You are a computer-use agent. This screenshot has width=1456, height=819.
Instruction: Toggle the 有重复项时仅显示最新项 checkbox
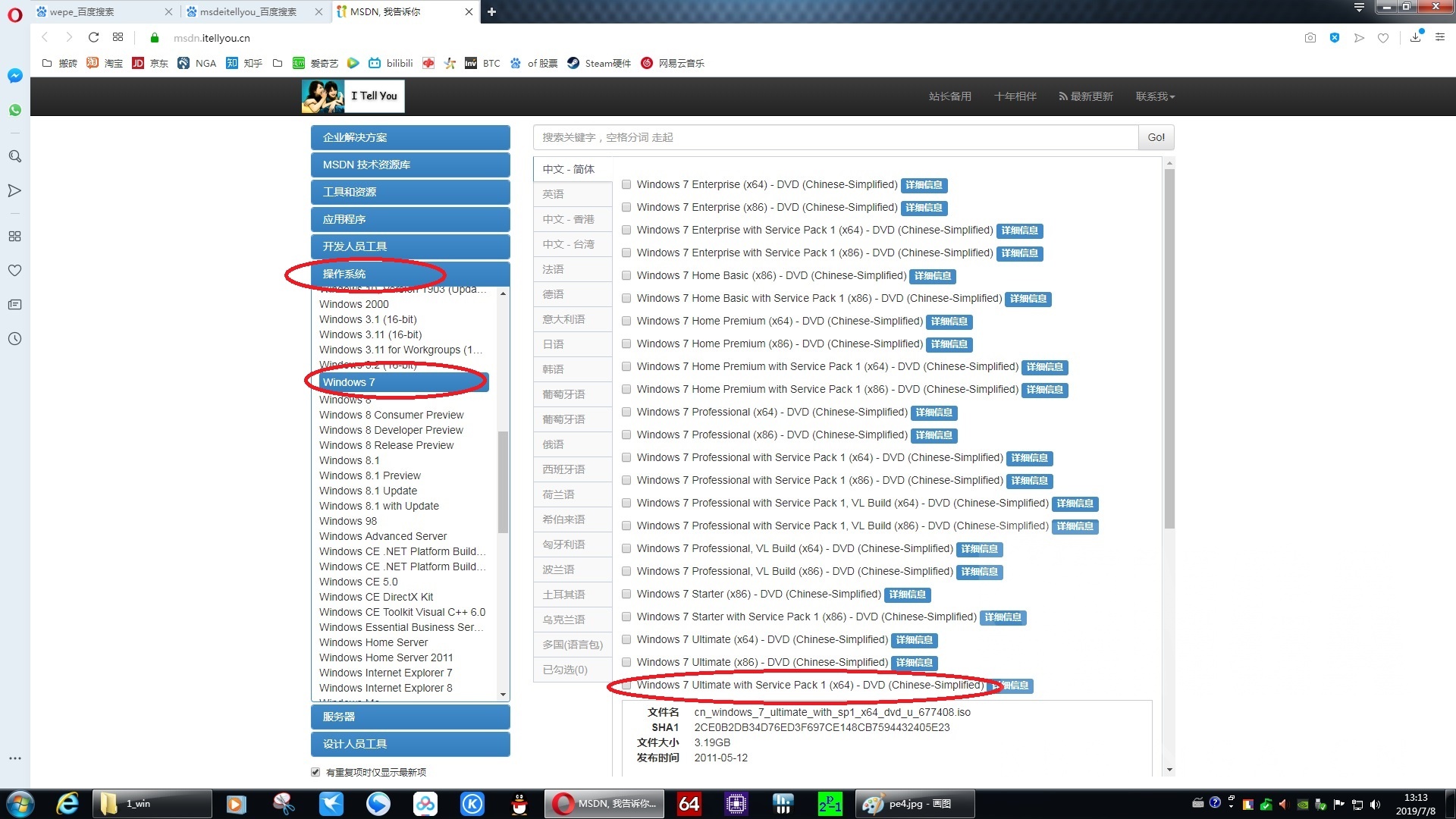[315, 772]
